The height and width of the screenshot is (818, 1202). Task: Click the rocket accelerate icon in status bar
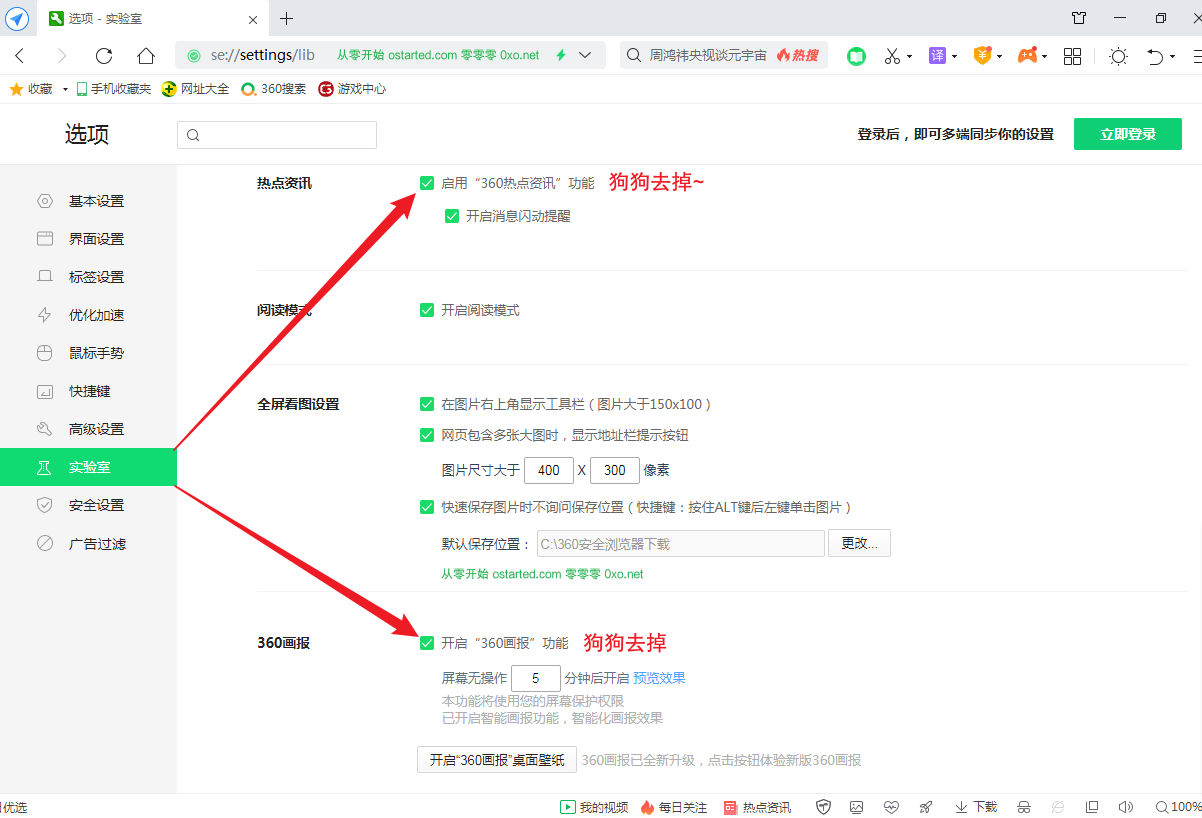click(926, 807)
